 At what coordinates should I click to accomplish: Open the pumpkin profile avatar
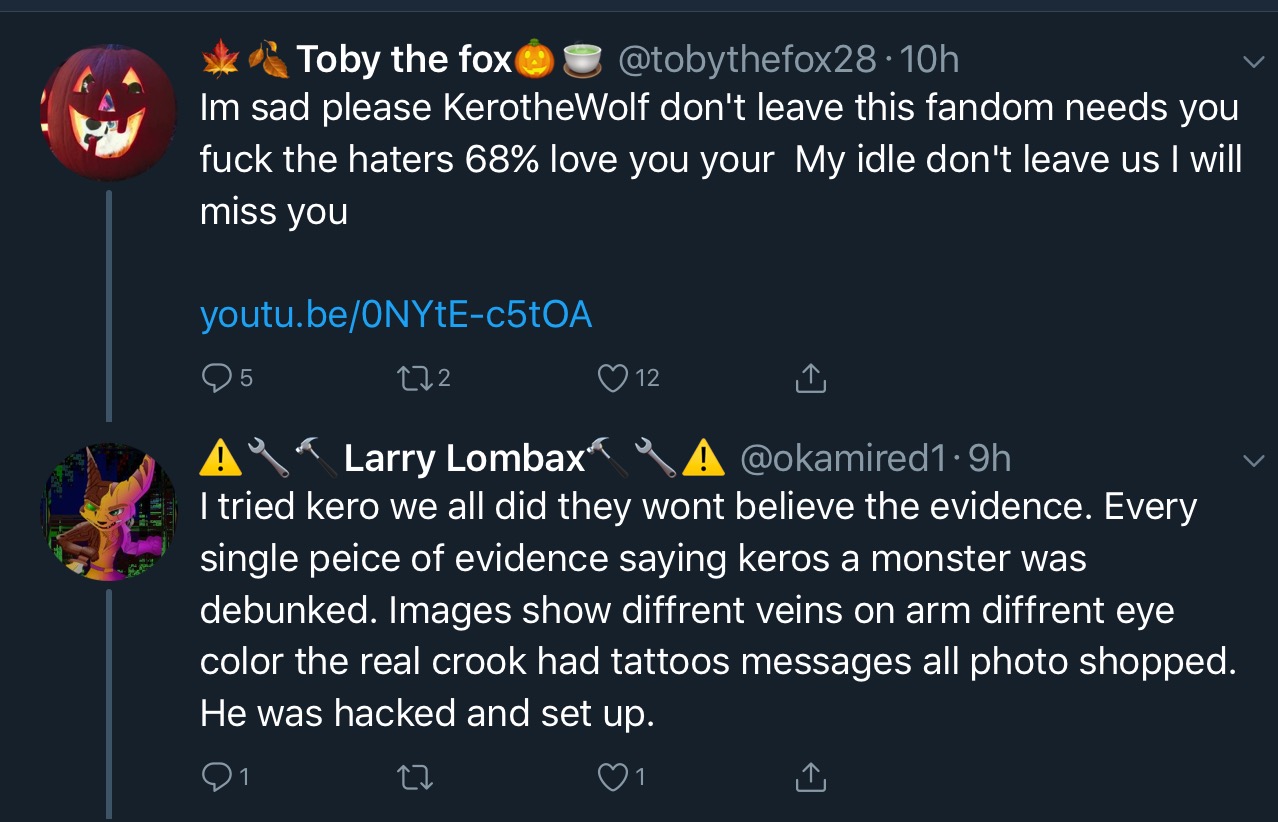(110, 112)
